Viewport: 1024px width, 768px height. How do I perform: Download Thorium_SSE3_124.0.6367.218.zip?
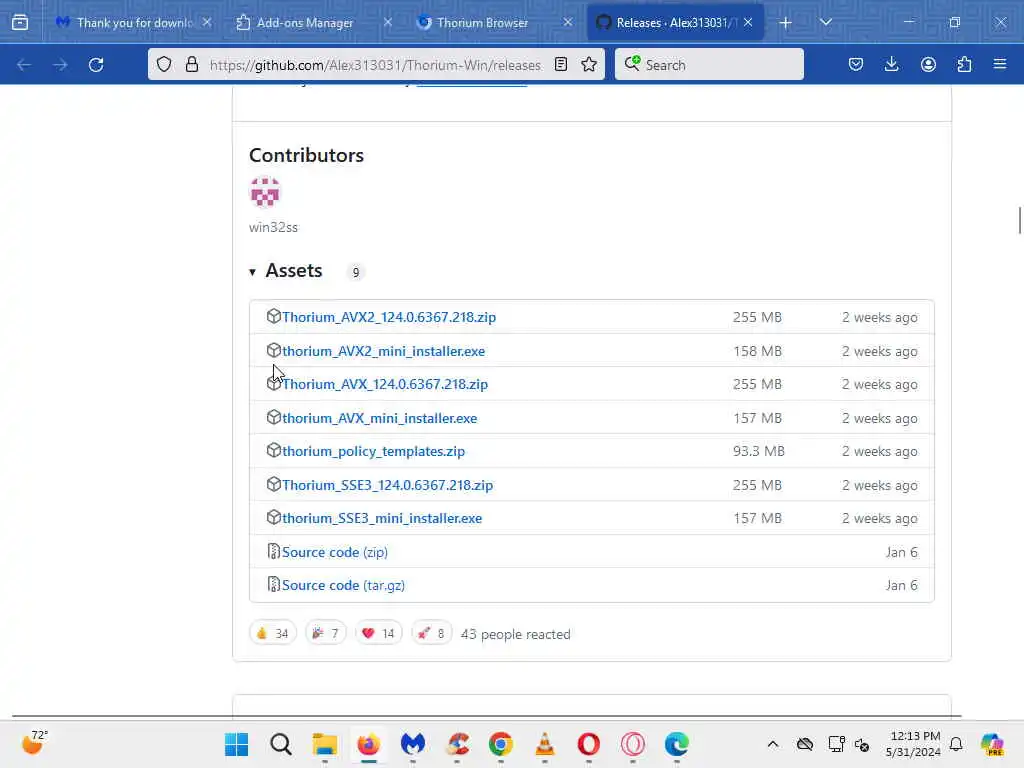pos(387,485)
